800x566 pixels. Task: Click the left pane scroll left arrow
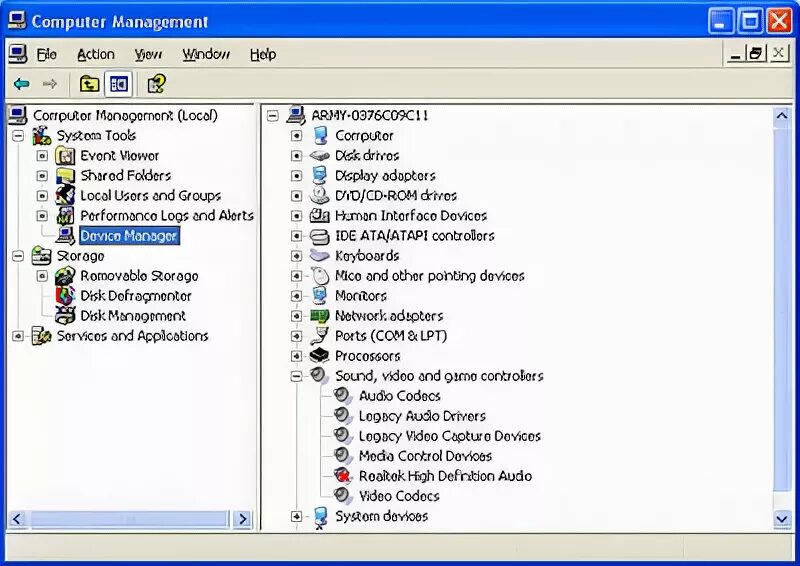pyautogui.click(x=17, y=519)
